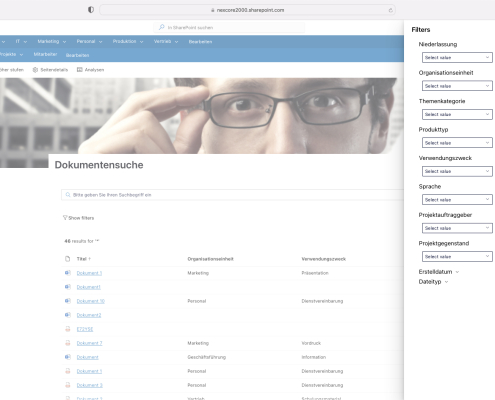Expand the Erstelldatum filter section
The image size is (495, 400).
pos(439,272)
